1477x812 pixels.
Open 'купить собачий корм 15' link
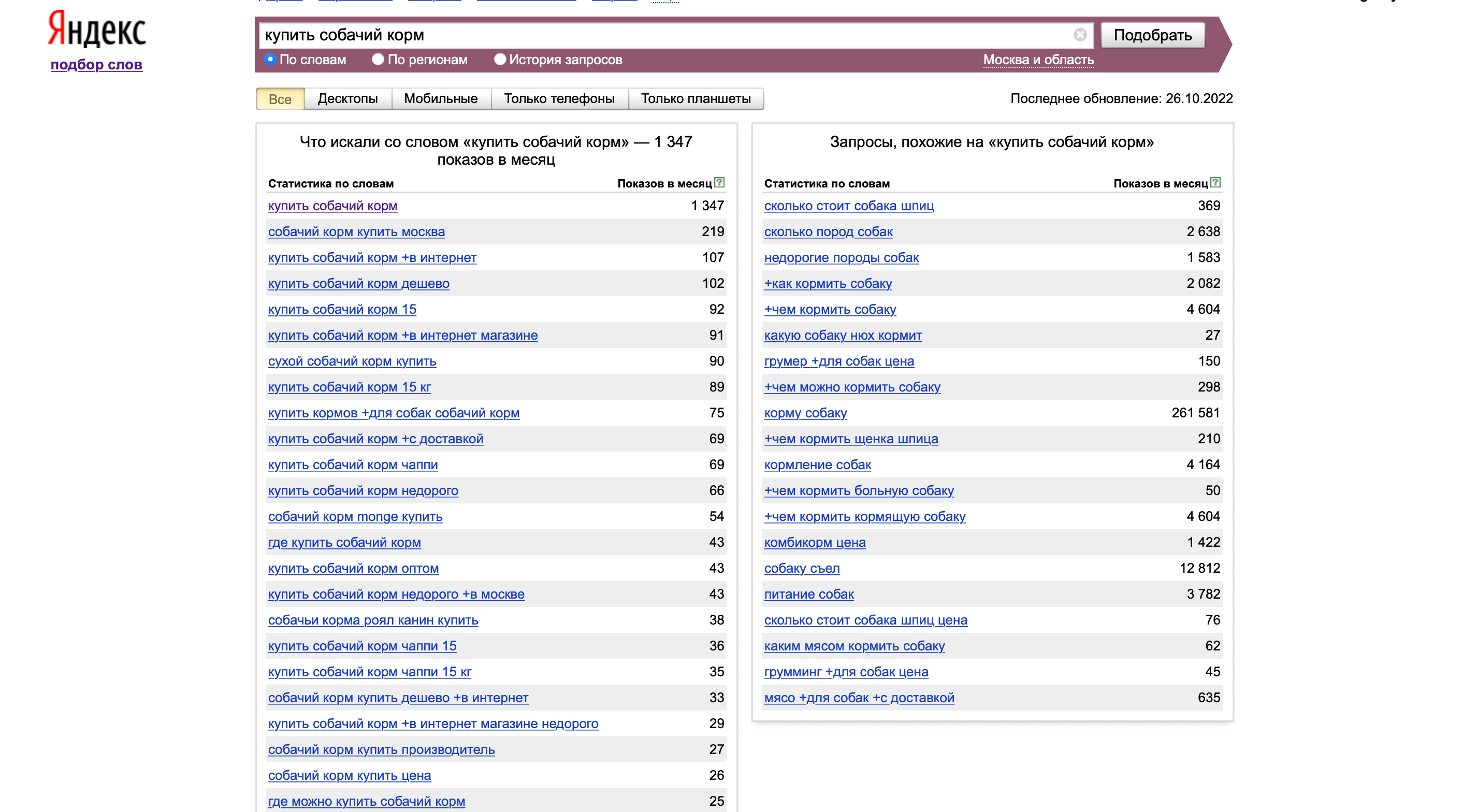(342, 309)
